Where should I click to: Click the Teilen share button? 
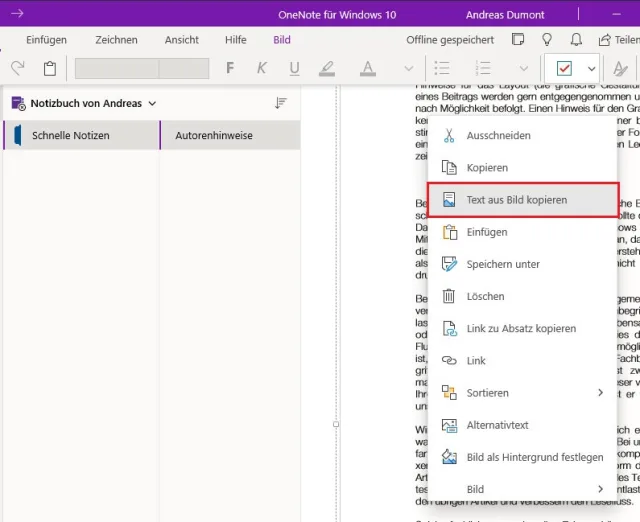pos(620,40)
